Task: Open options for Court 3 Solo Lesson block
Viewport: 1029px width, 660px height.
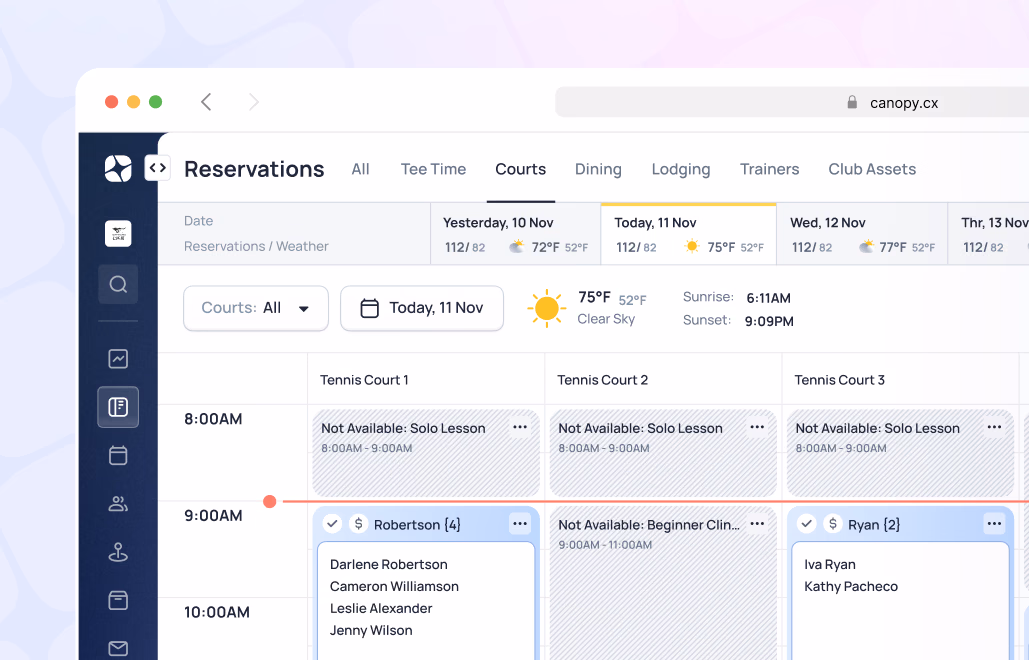Action: click(x=994, y=427)
